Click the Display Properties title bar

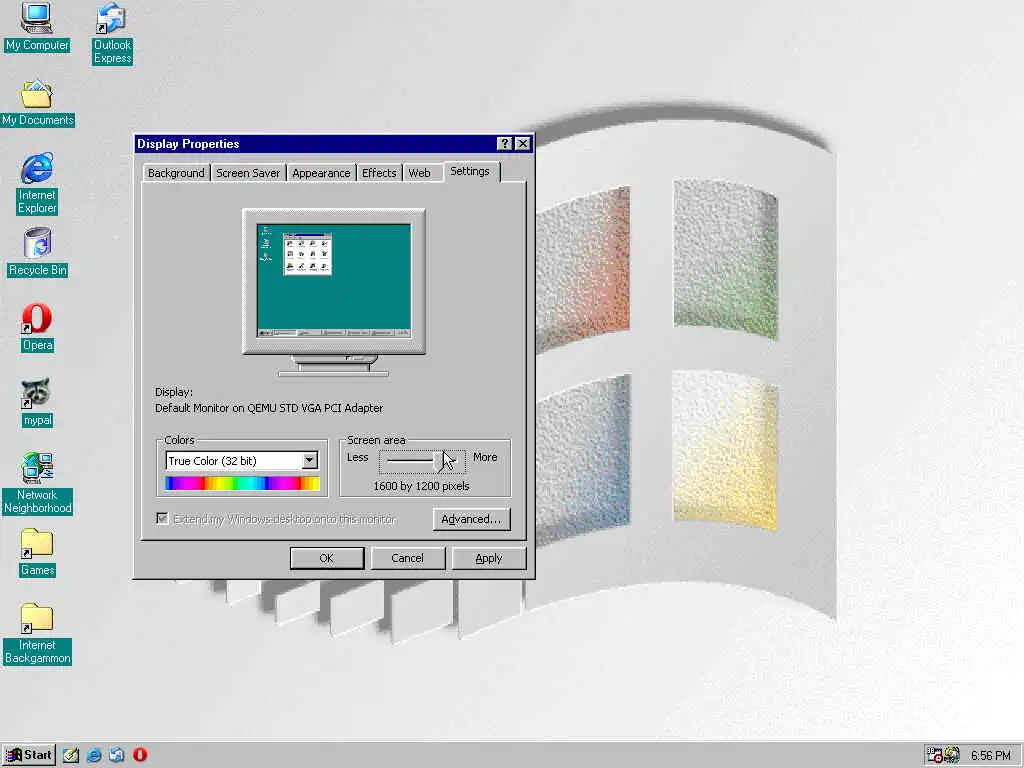tap(316, 144)
